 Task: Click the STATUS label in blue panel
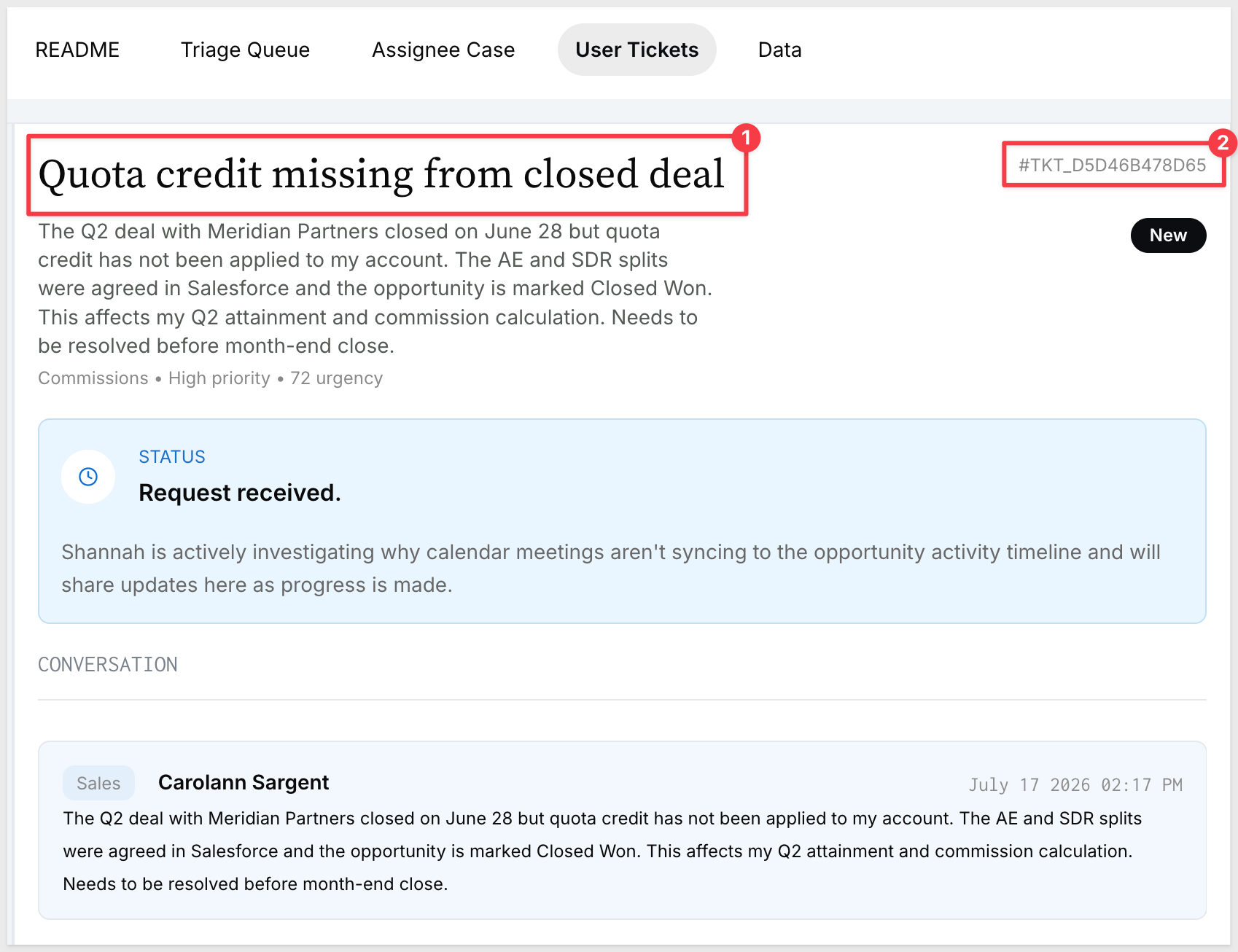[172, 457]
